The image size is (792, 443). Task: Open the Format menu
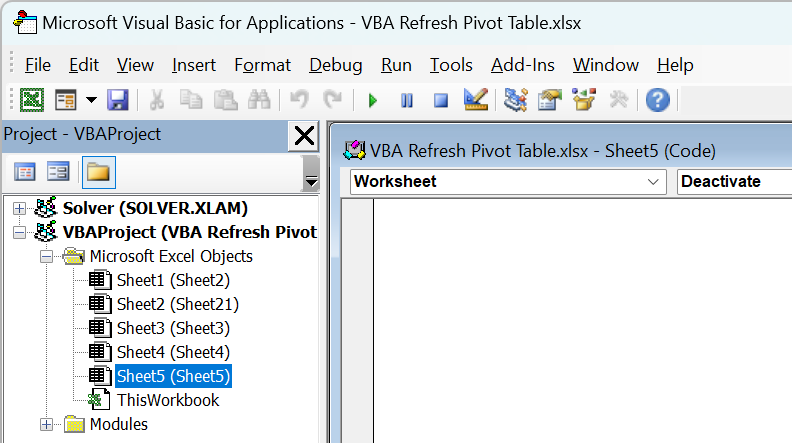263,65
